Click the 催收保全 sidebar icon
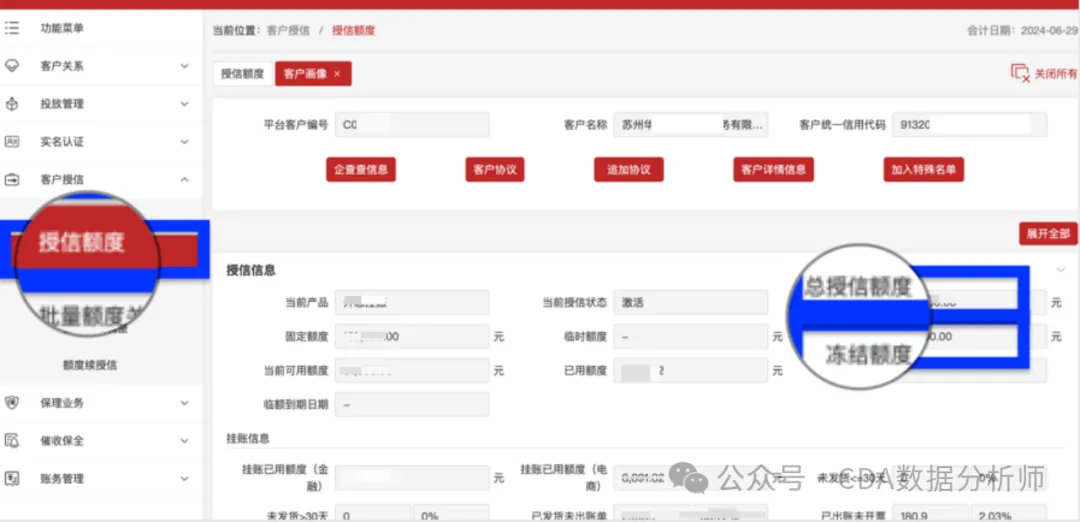Image resolution: width=1080 pixels, height=522 pixels. 13,441
